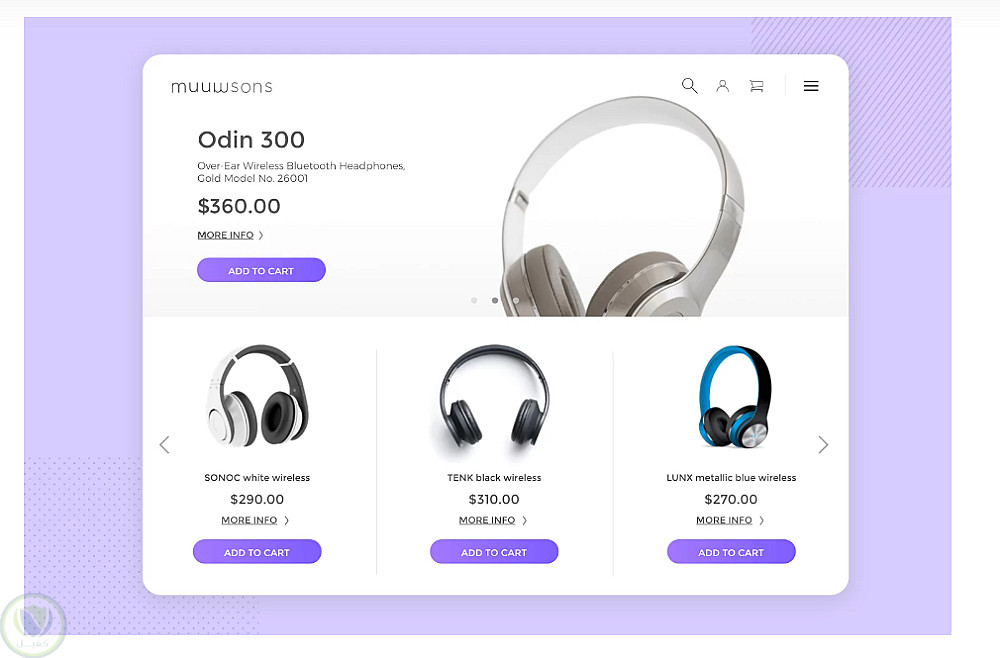Expand More Info chevron under SONOC

286,520
